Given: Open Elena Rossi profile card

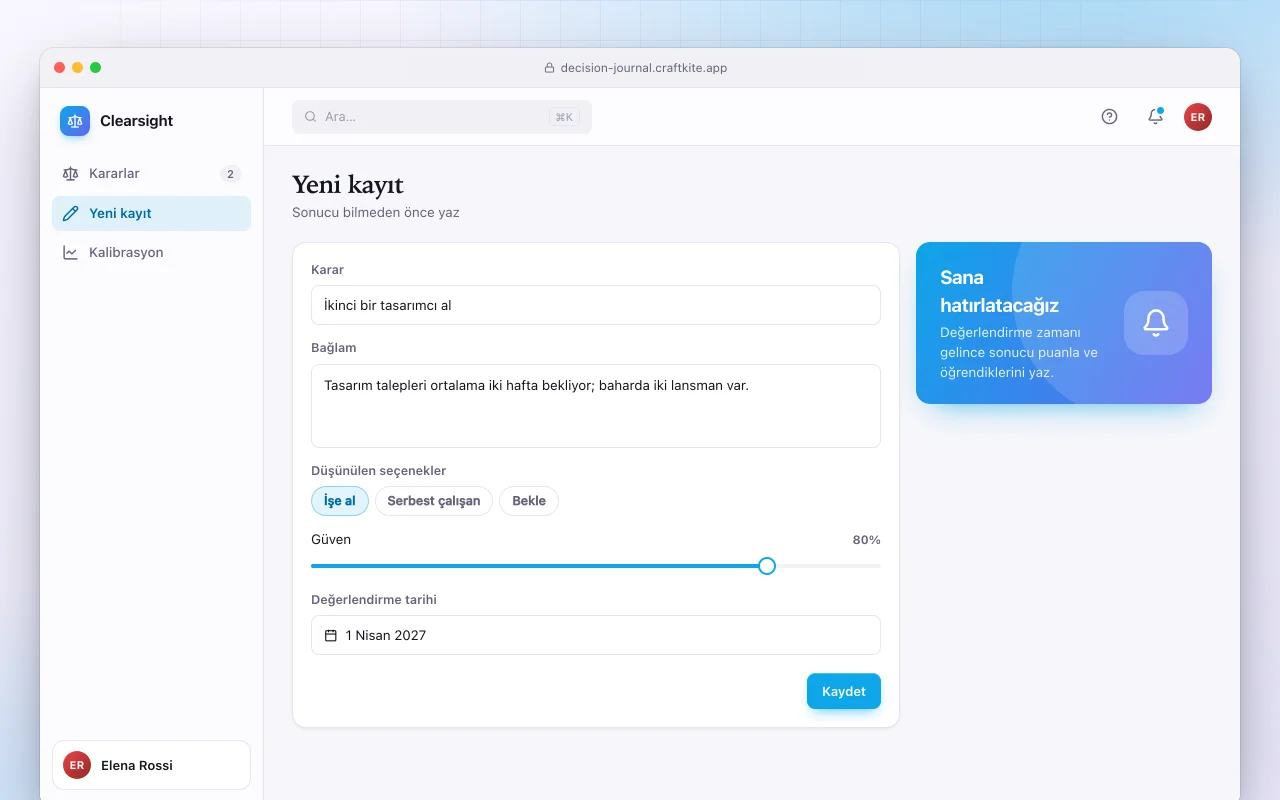Looking at the screenshot, I should pyautogui.click(x=151, y=765).
